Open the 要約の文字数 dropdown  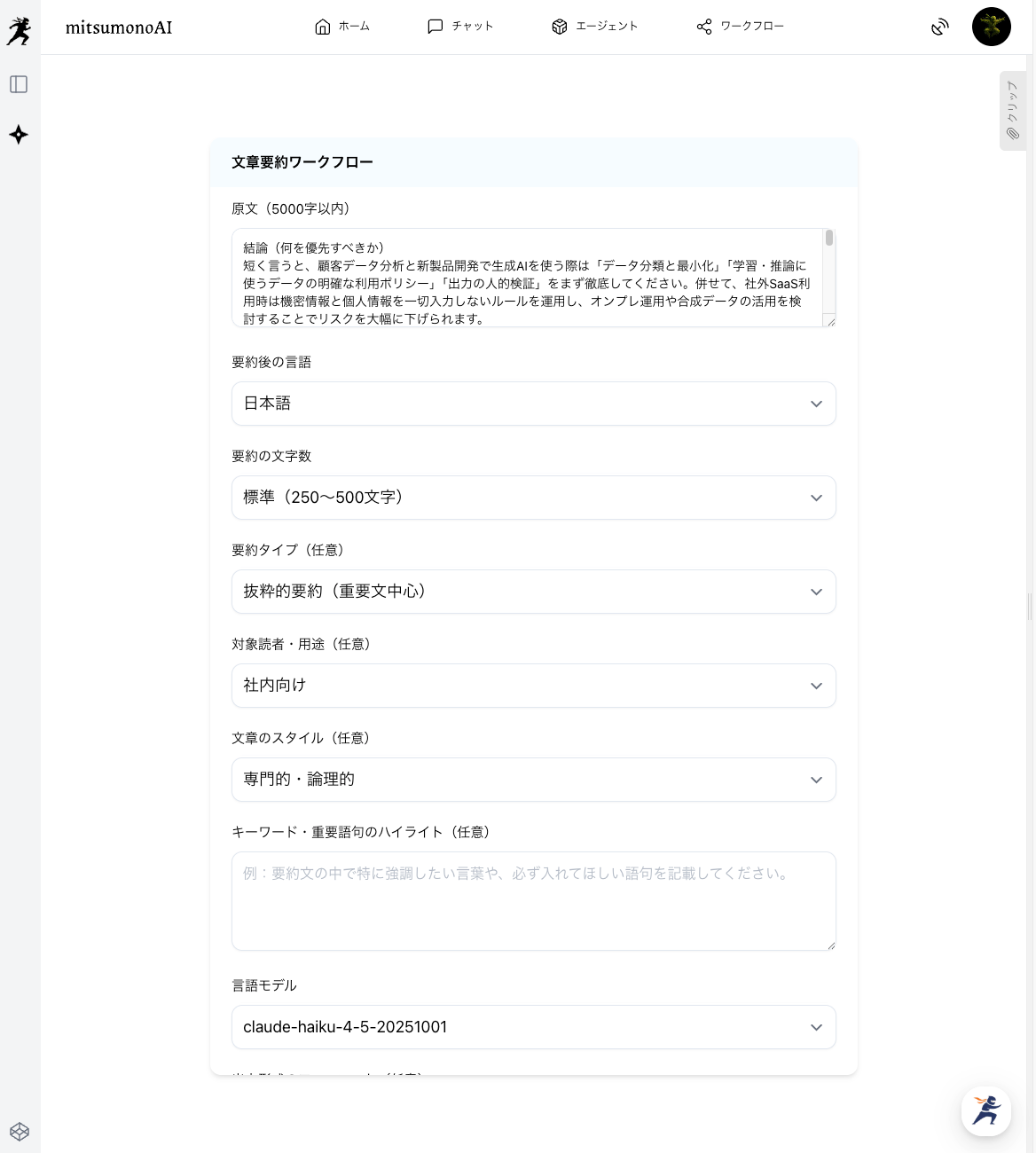tap(533, 498)
